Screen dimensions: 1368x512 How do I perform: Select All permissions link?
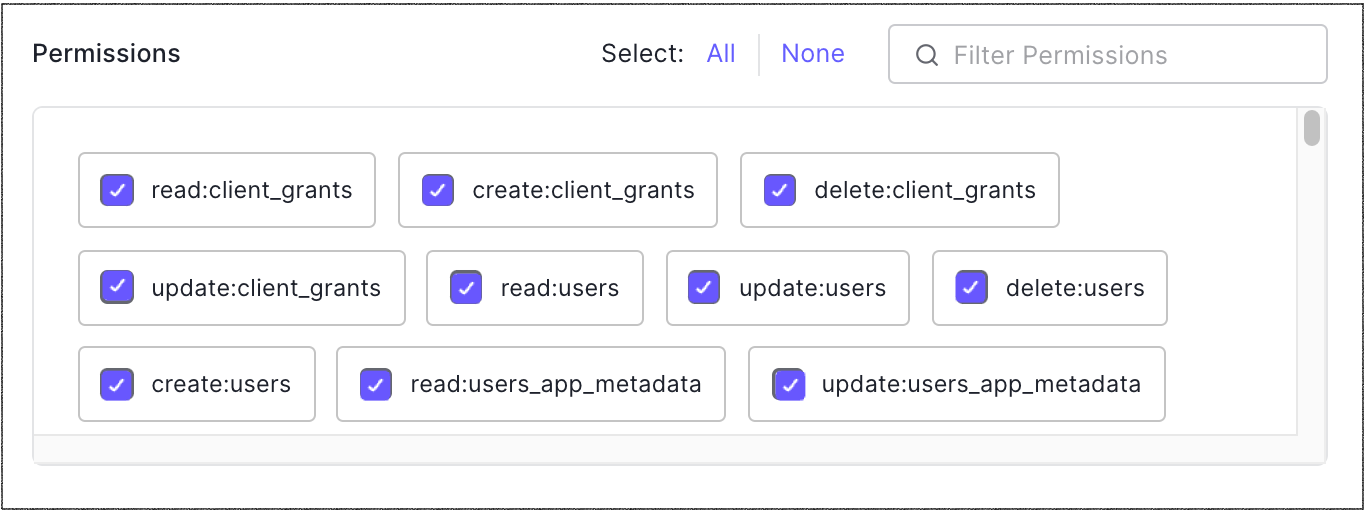721,54
